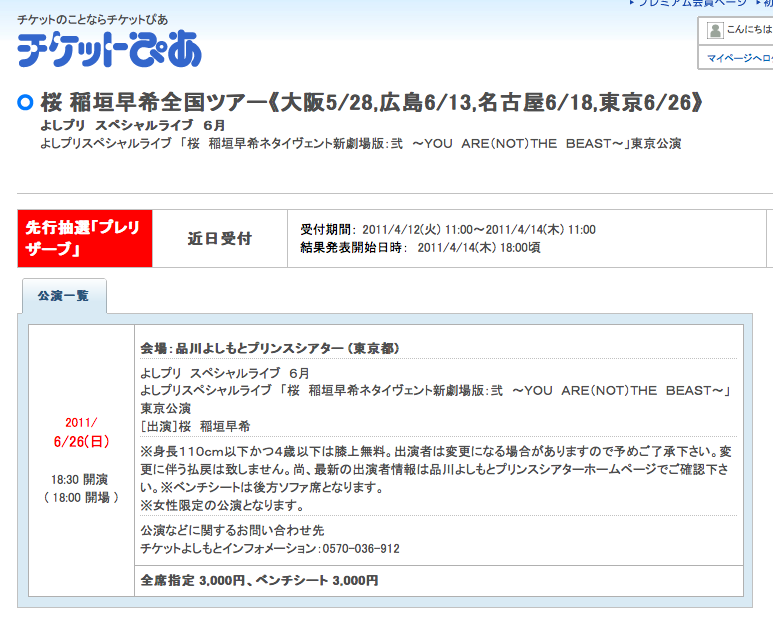Click the user avatar icon beside こんにちは
Image resolution: width=773 pixels, height=622 pixels.
(x=715, y=31)
